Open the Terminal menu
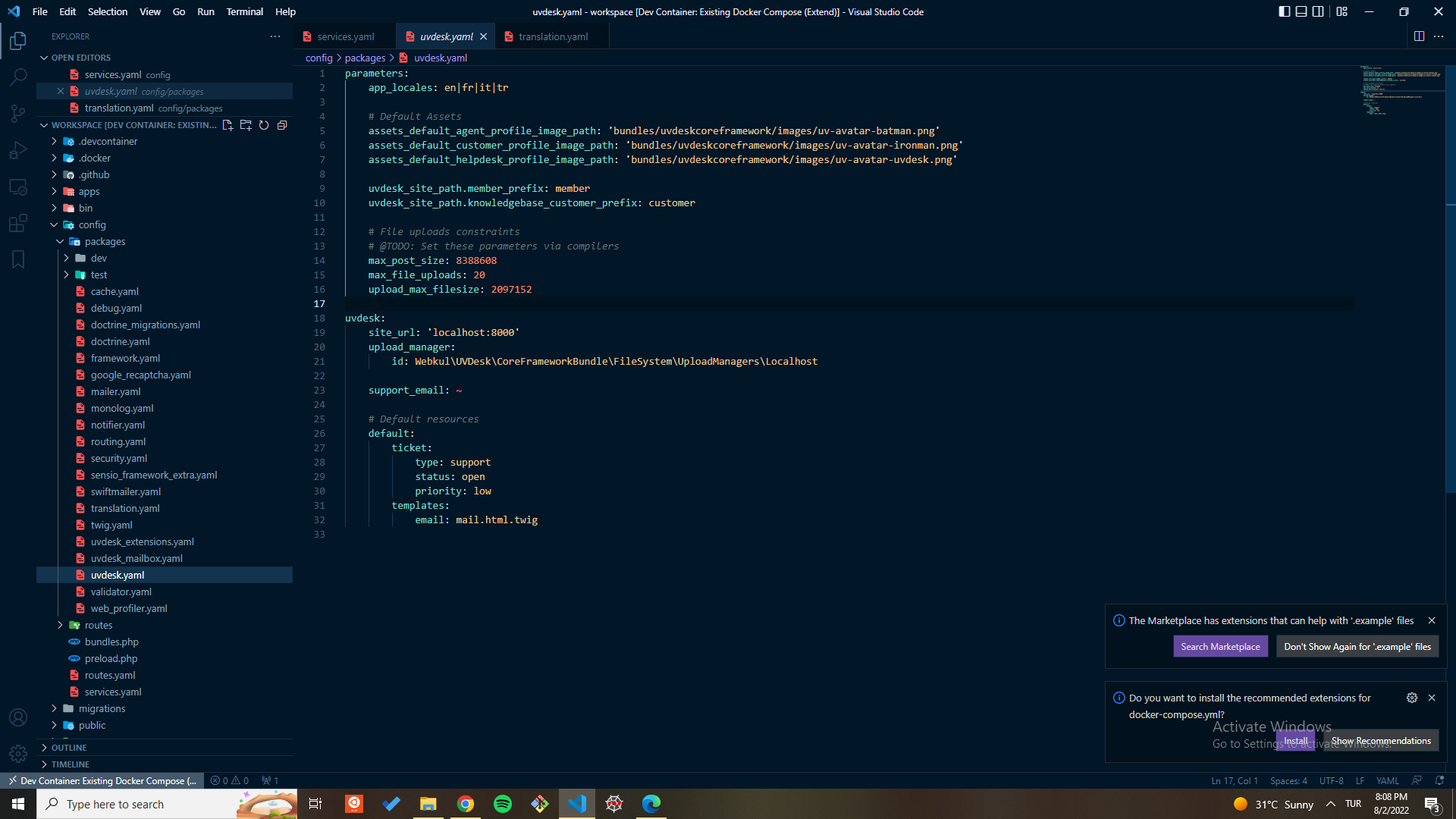 tap(244, 11)
